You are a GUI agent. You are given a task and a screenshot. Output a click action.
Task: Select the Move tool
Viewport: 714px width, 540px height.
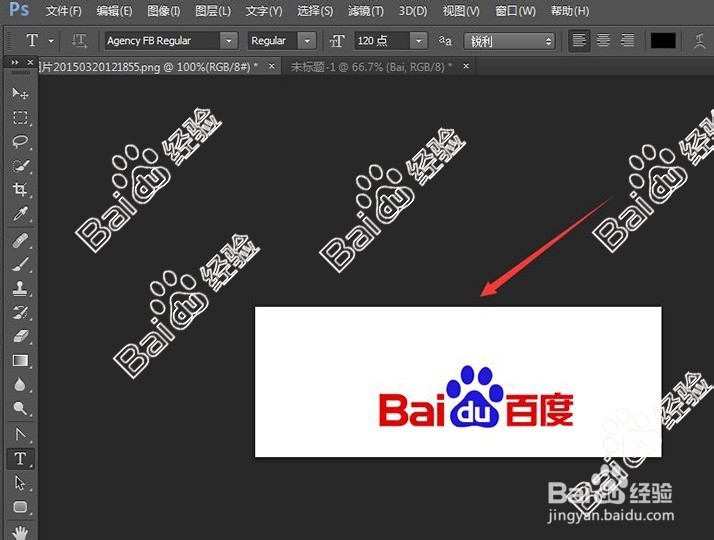tap(20, 94)
